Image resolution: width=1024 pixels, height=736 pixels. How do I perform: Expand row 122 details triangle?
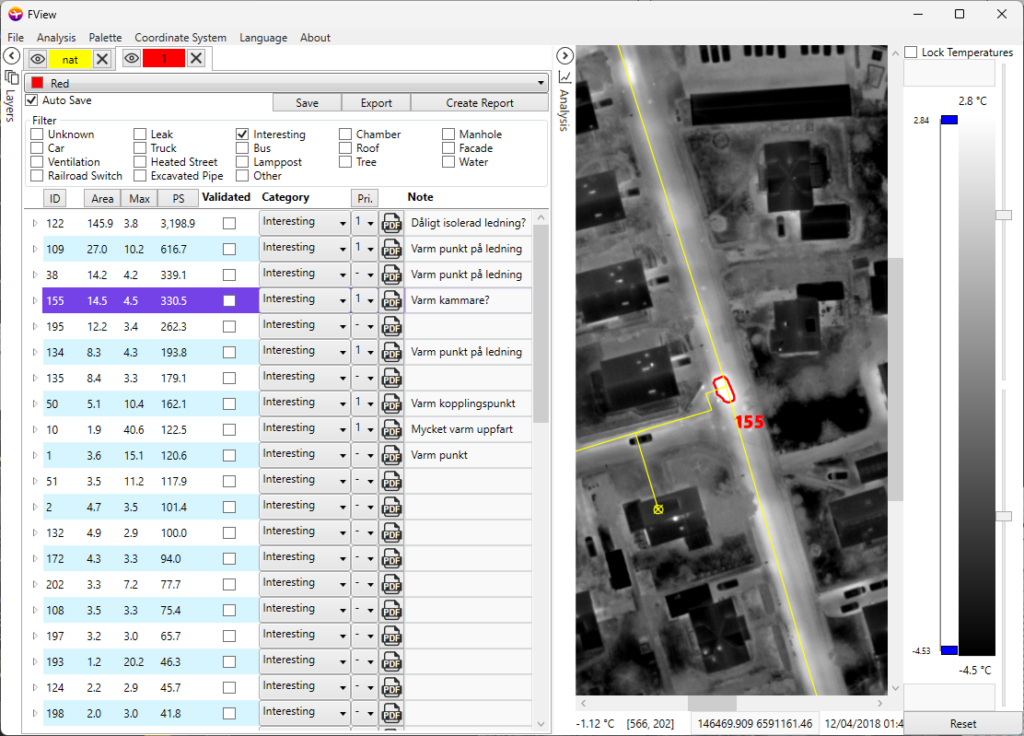pyautogui.click(x=35, y=223)
